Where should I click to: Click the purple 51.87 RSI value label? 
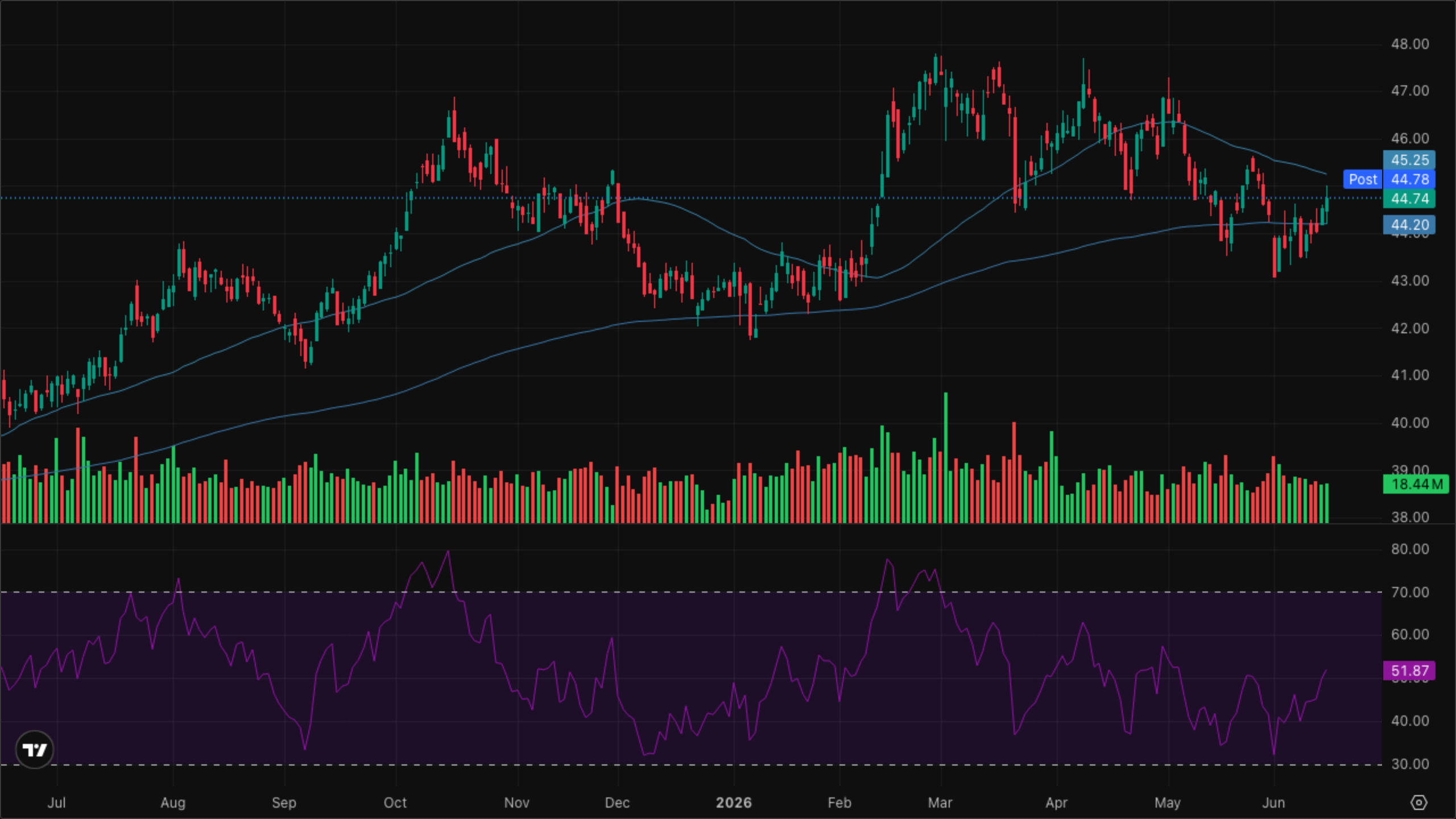[x=1409, y=671]
